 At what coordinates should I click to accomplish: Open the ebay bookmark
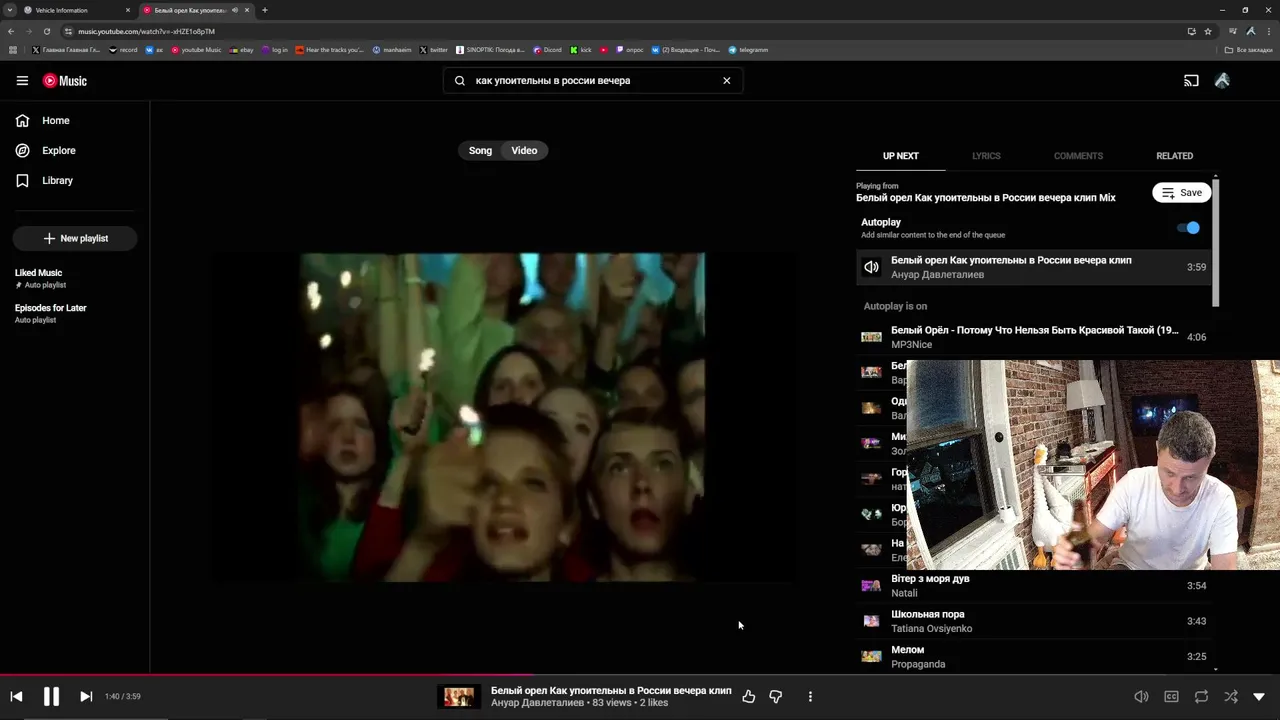point(241,50)
